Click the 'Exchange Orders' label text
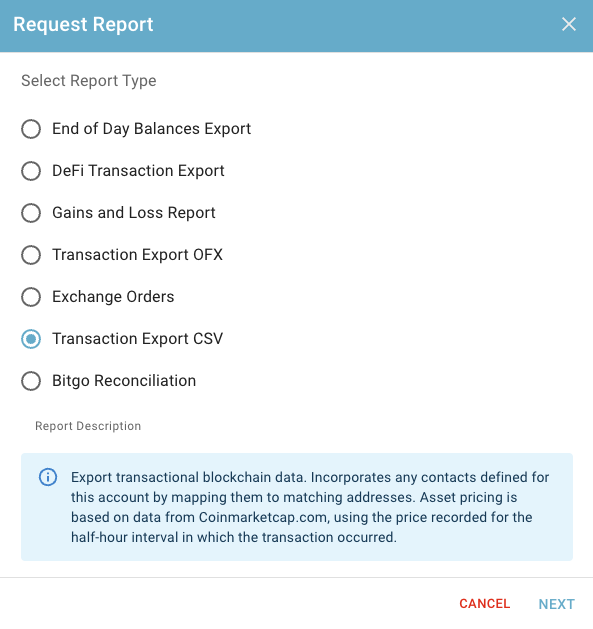Viewport: 593px width, 629px height. pyautogui.click(x=114, y=297)
